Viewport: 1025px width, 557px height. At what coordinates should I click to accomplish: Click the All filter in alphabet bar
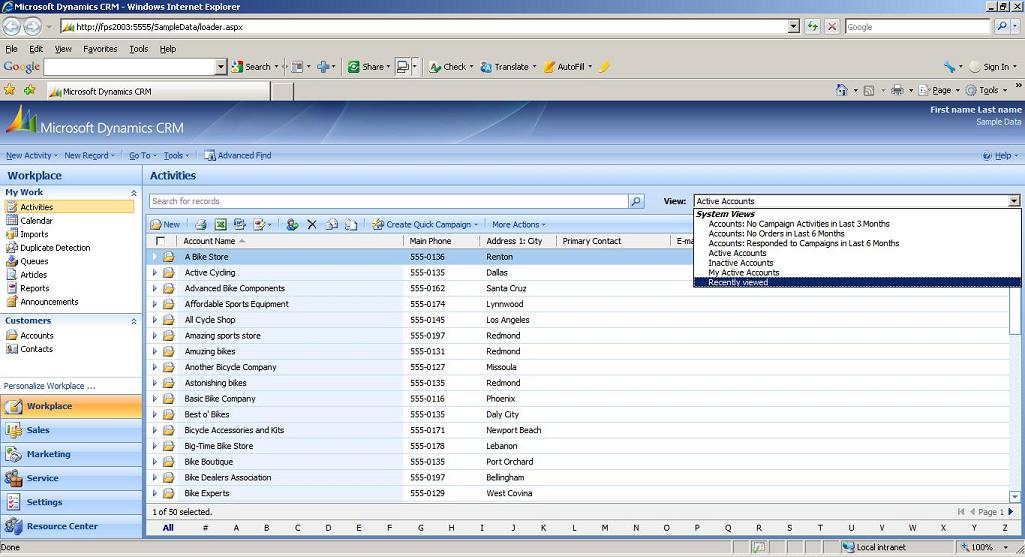pos(168,528)
